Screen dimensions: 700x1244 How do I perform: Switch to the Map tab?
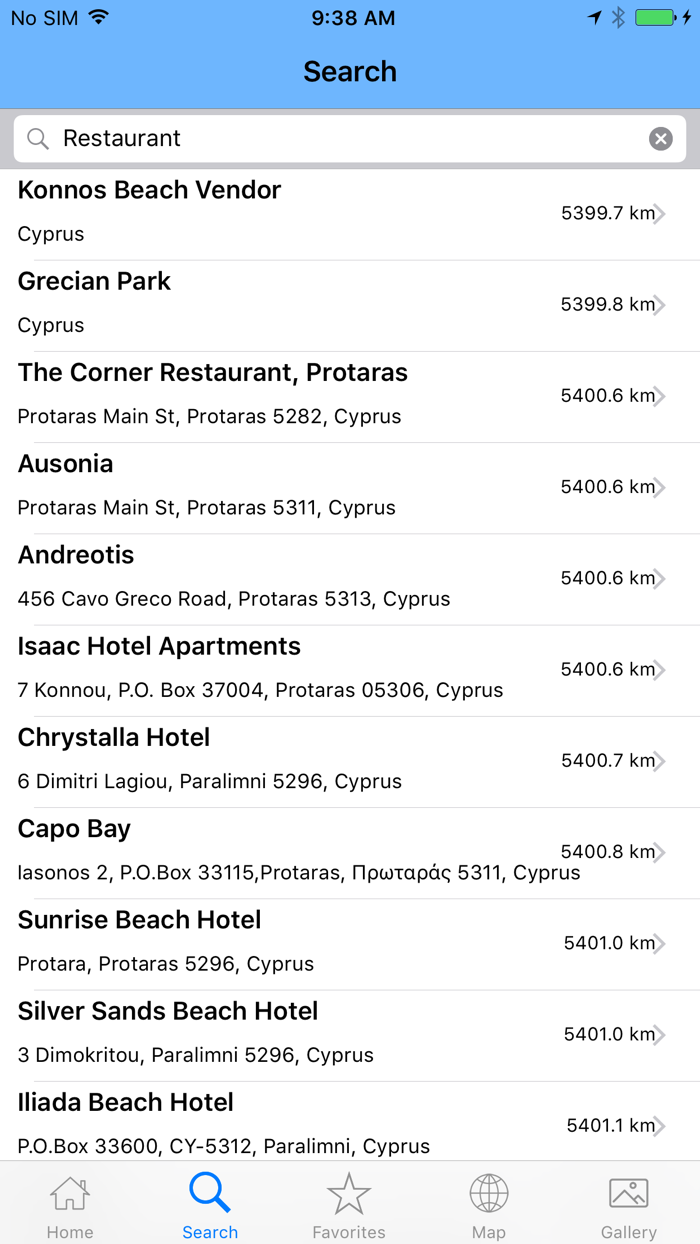(x=489, y=1203)
